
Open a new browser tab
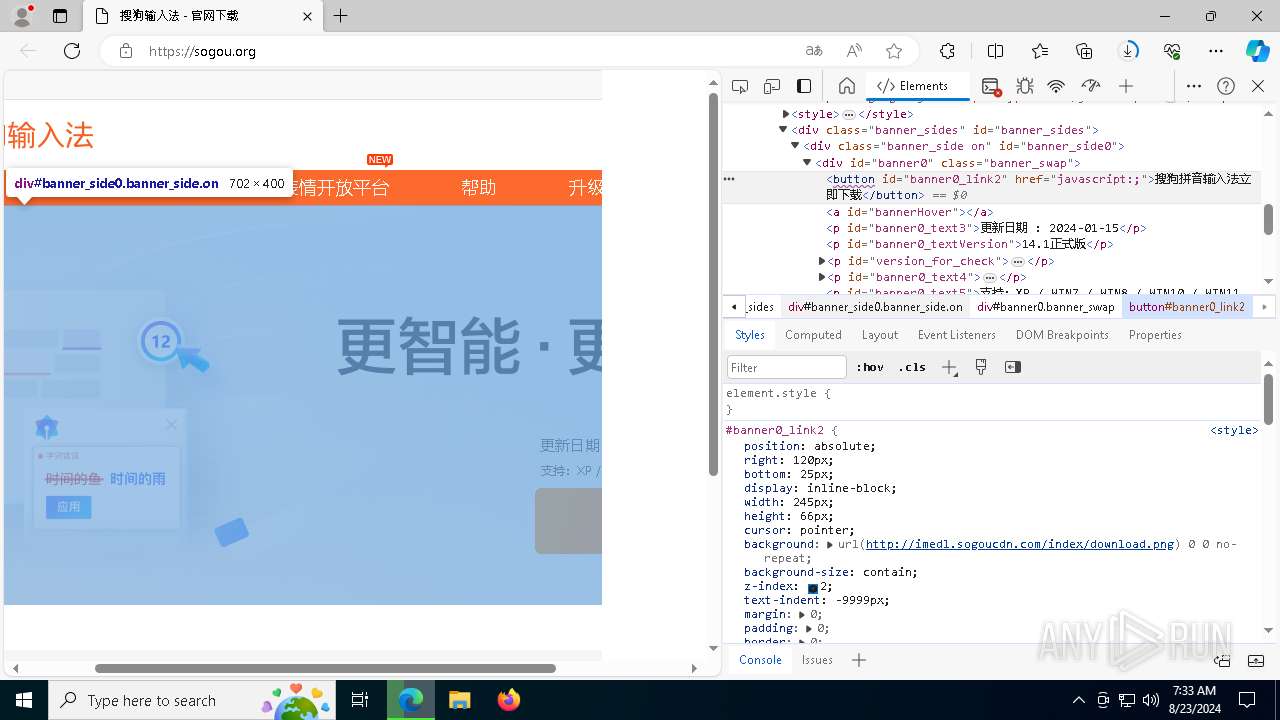click(341, 16)
